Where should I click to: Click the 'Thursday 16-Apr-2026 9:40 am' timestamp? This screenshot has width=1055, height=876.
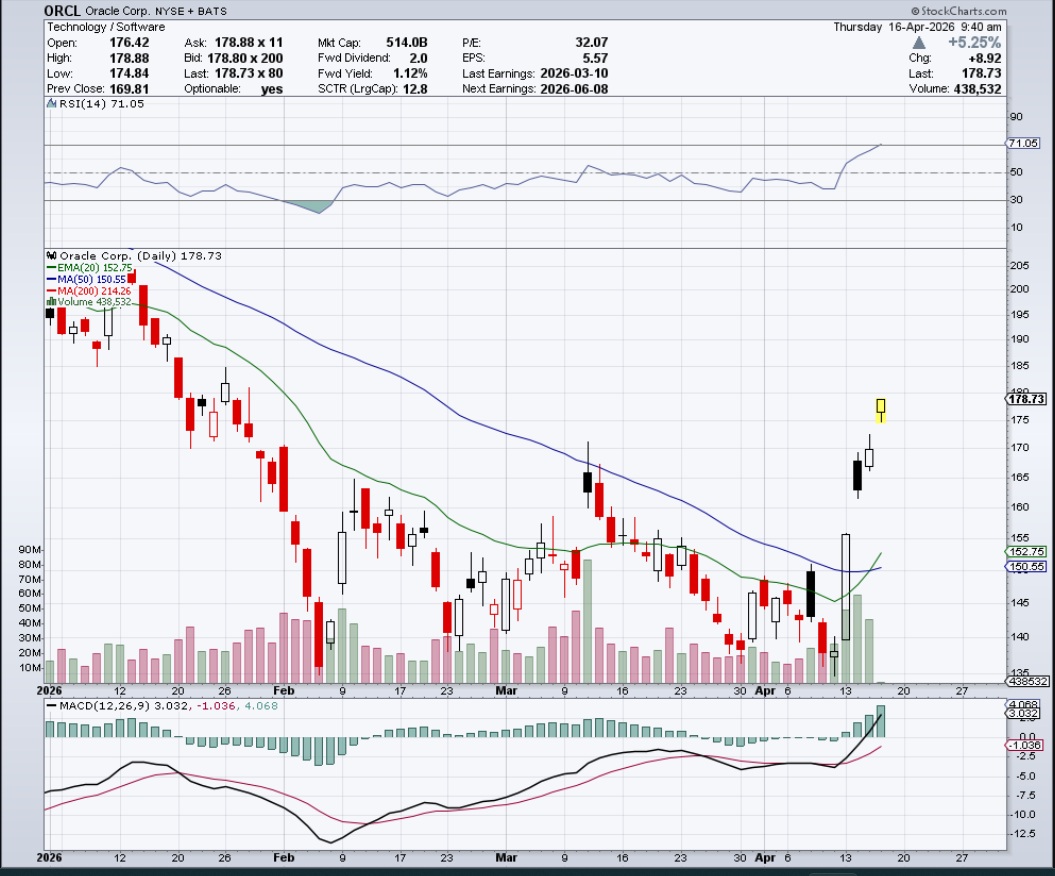pyautogui.click(x=917, y=27)
